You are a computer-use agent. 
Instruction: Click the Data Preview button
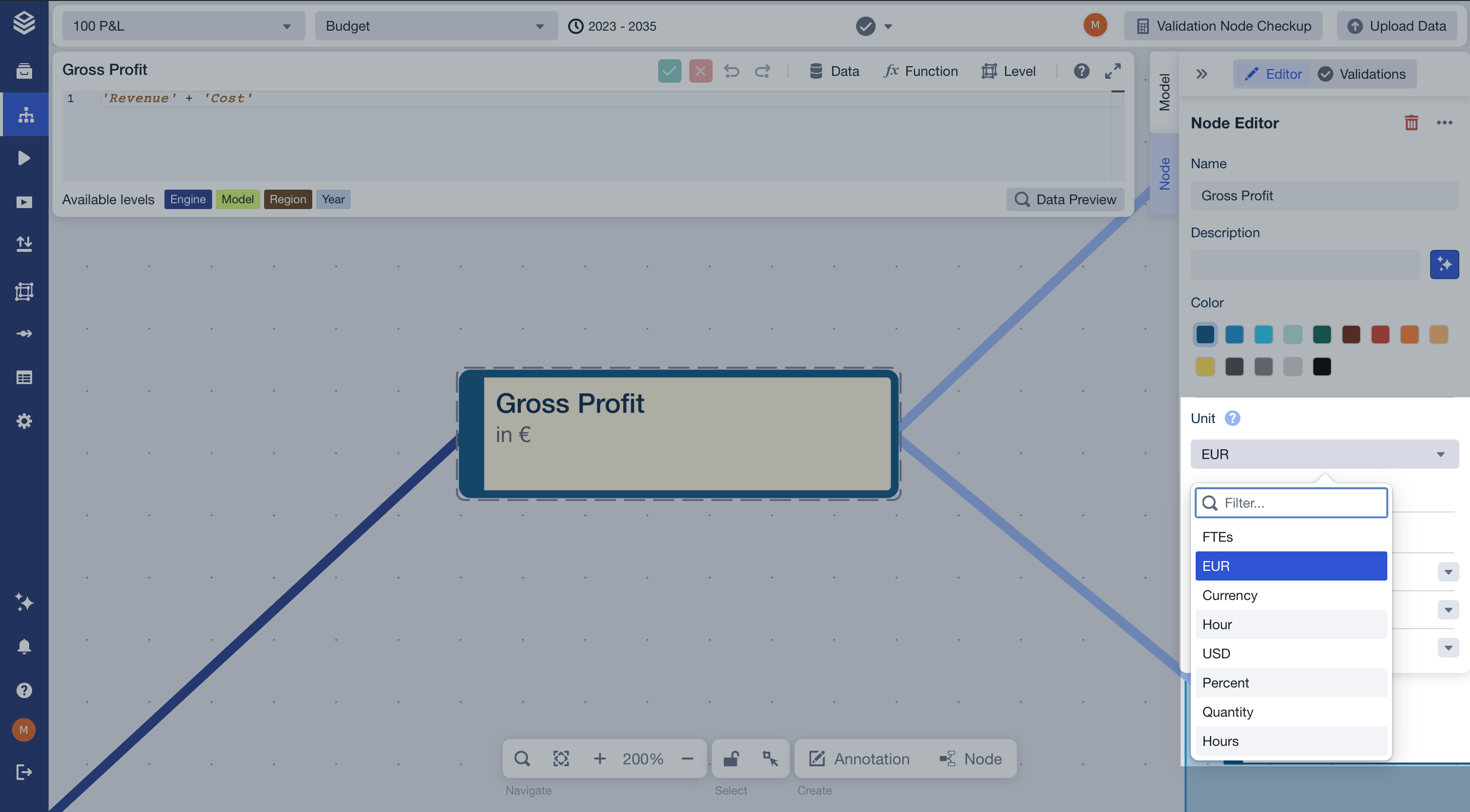click(x=1065, y=199)
